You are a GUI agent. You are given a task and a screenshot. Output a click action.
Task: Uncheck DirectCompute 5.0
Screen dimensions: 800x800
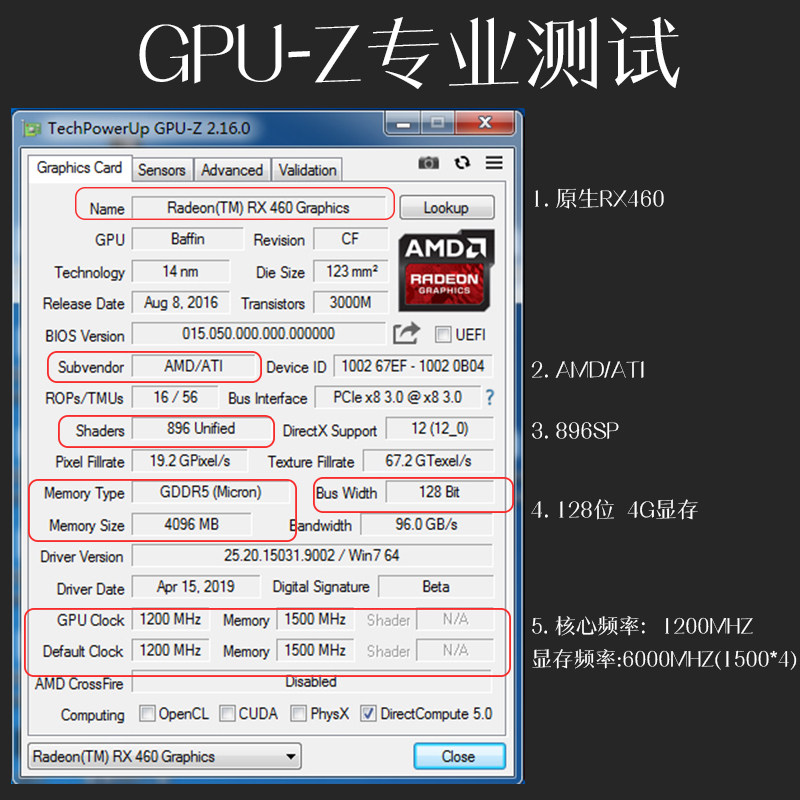point(368,714)
